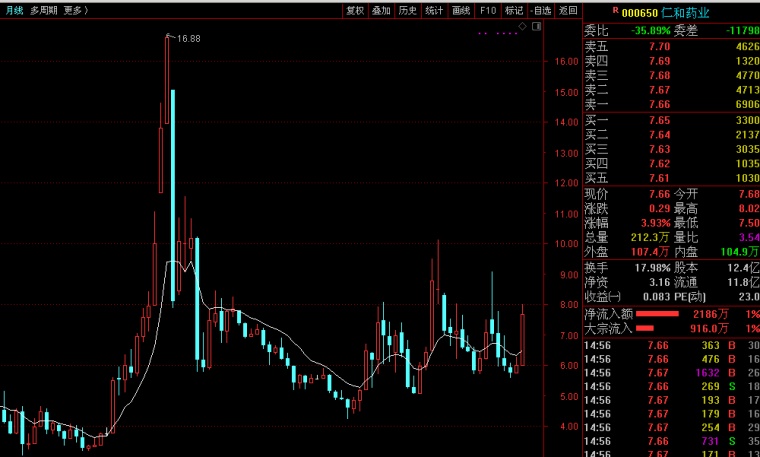Screen dimensions: 760x457
Task: Open the 多周期 multi-period view
Action: [x=43, y=10]
